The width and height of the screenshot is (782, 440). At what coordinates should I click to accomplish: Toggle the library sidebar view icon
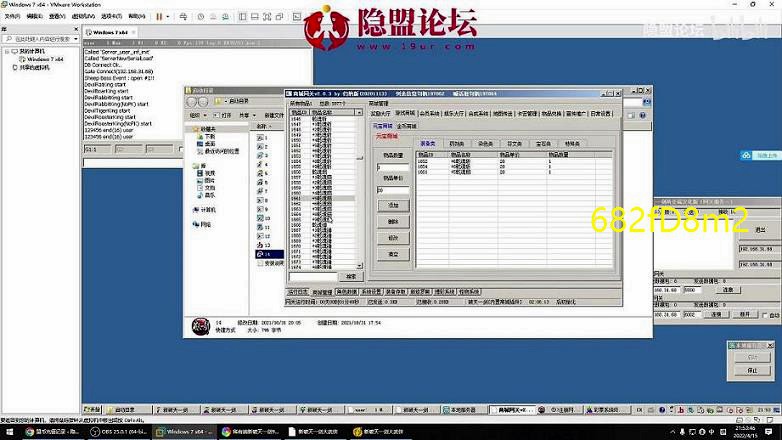coord(242,16)
